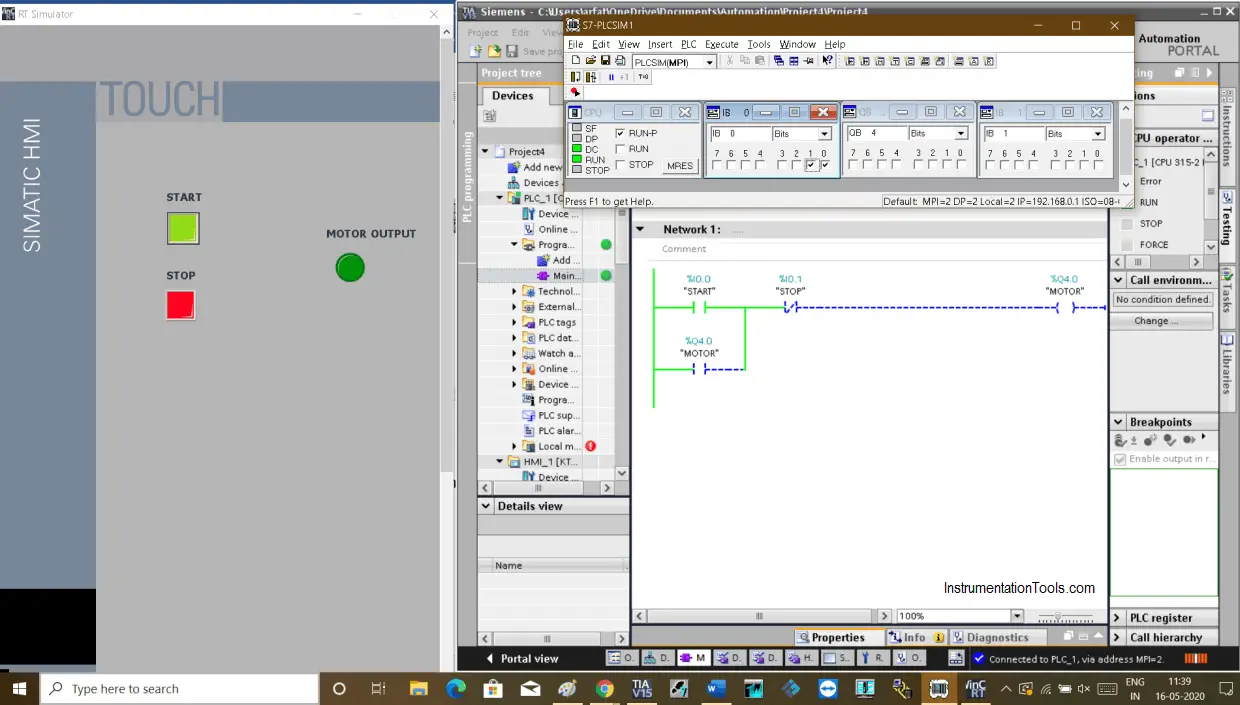Open the Execute menu in S7-PLCSIM
The height and width of the screenshot is (705, 1240).
722,44
